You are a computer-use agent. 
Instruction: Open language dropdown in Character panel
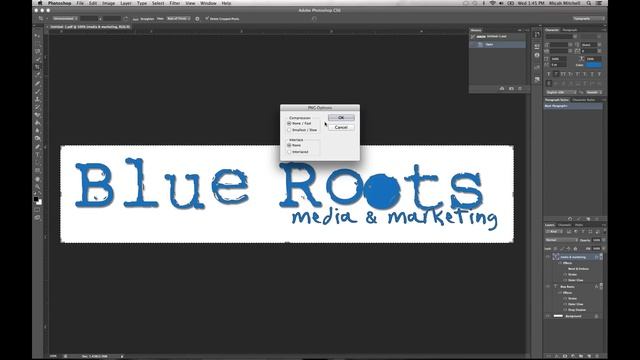[561, 92]
